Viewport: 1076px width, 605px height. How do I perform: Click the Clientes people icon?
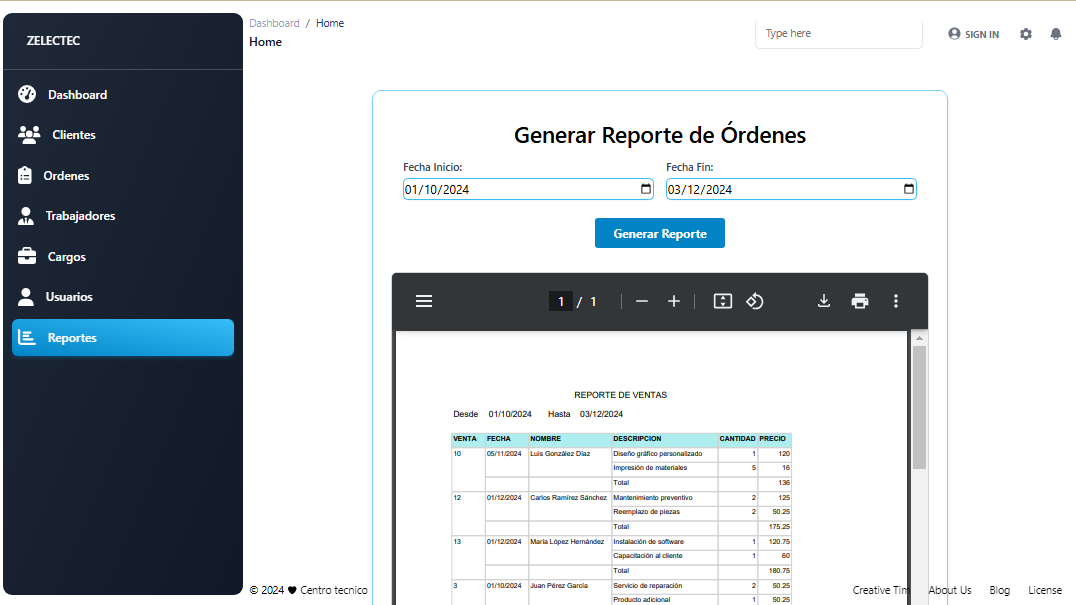point(29,134)
